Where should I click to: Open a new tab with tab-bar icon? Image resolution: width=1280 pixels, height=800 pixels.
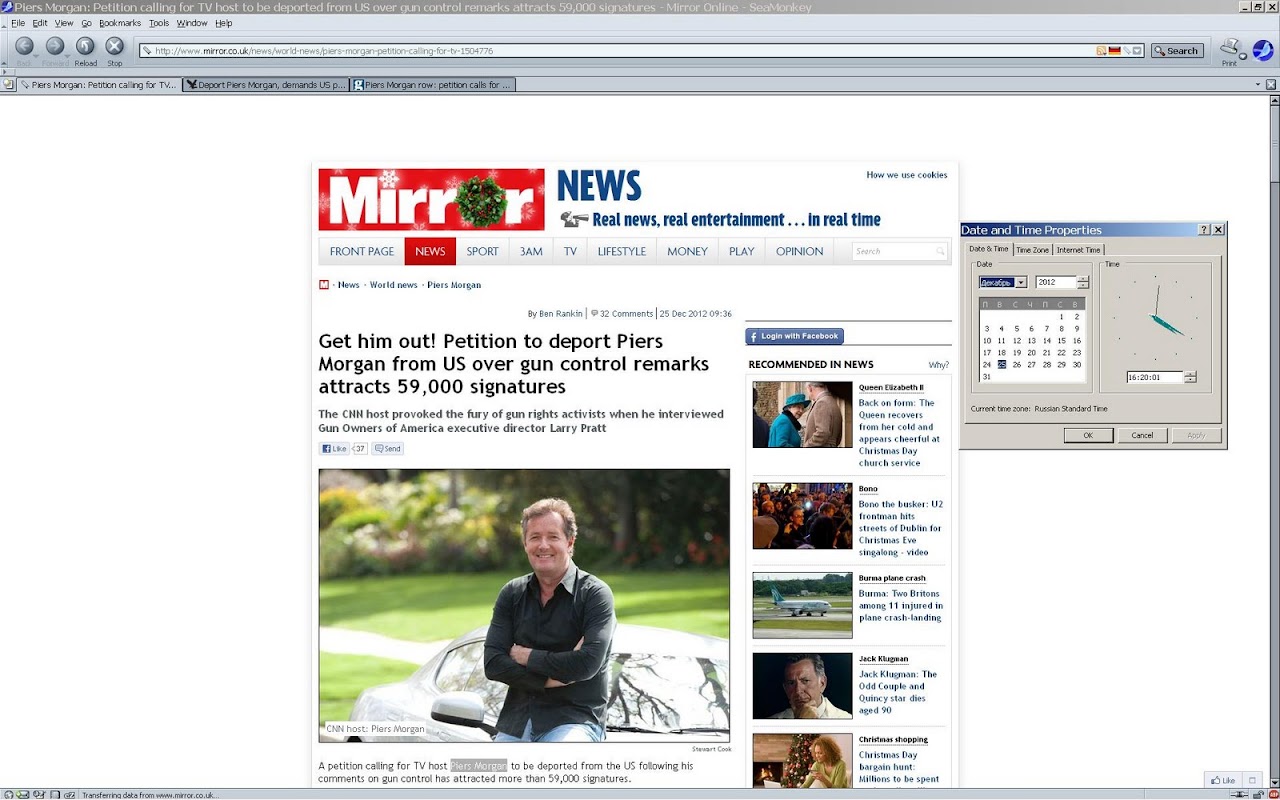click(8, 85)
